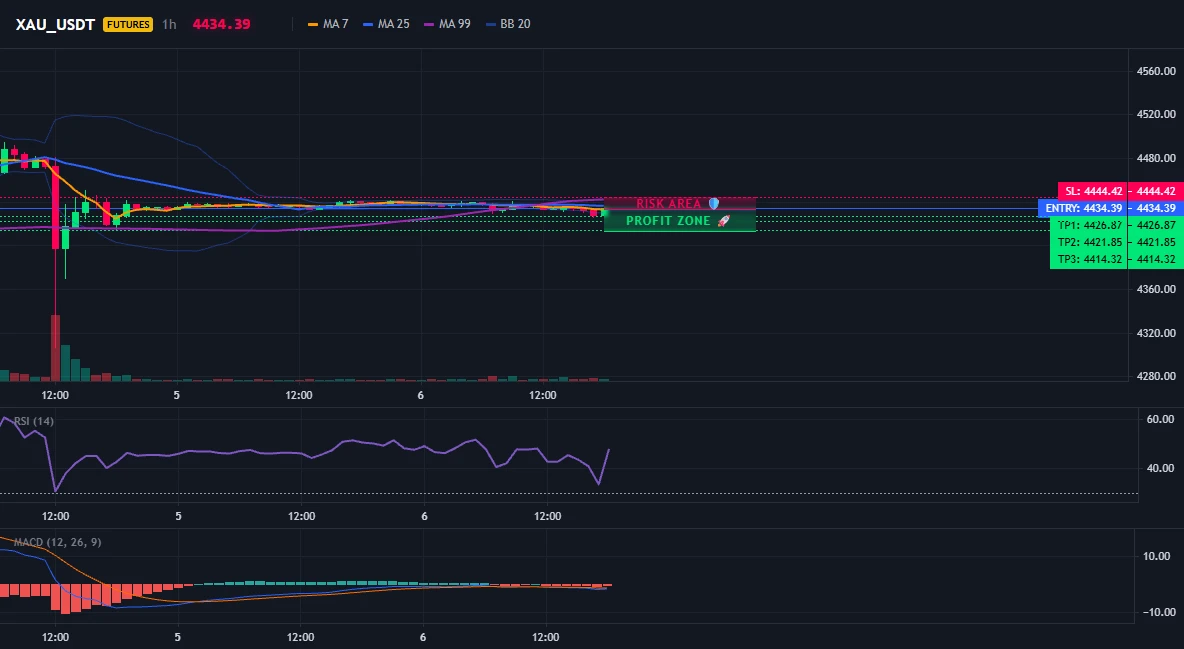Image resolution: width=1184 pixels, height=649 pixels.
Task: Click the large red candle near 12:00
Action: tap(55, 207)
